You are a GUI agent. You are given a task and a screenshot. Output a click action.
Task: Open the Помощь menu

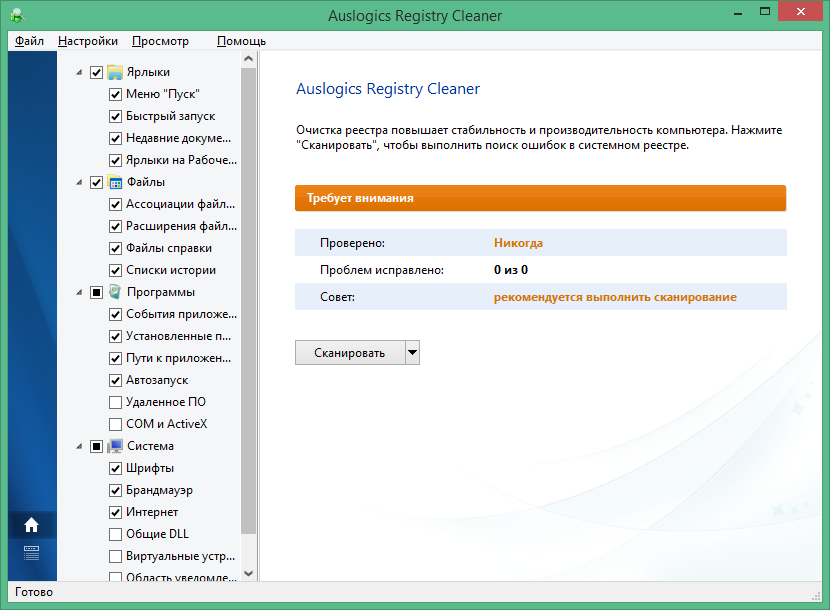[243, 41]
